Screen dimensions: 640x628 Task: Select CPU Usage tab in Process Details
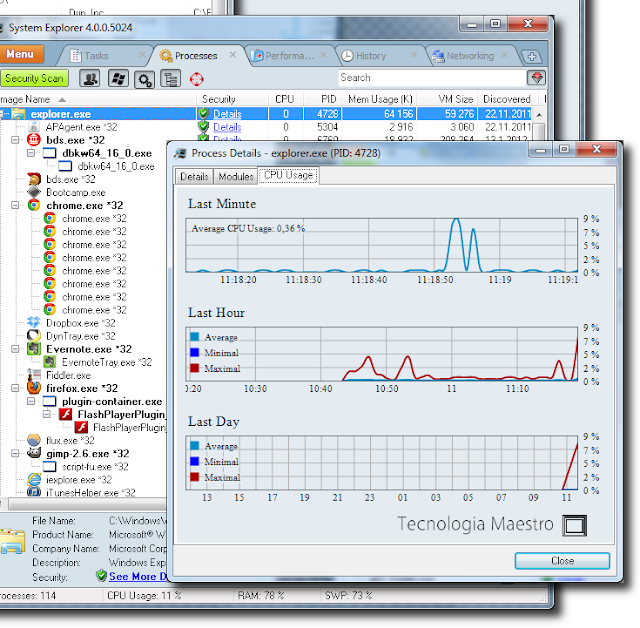(x=288, y=175)
